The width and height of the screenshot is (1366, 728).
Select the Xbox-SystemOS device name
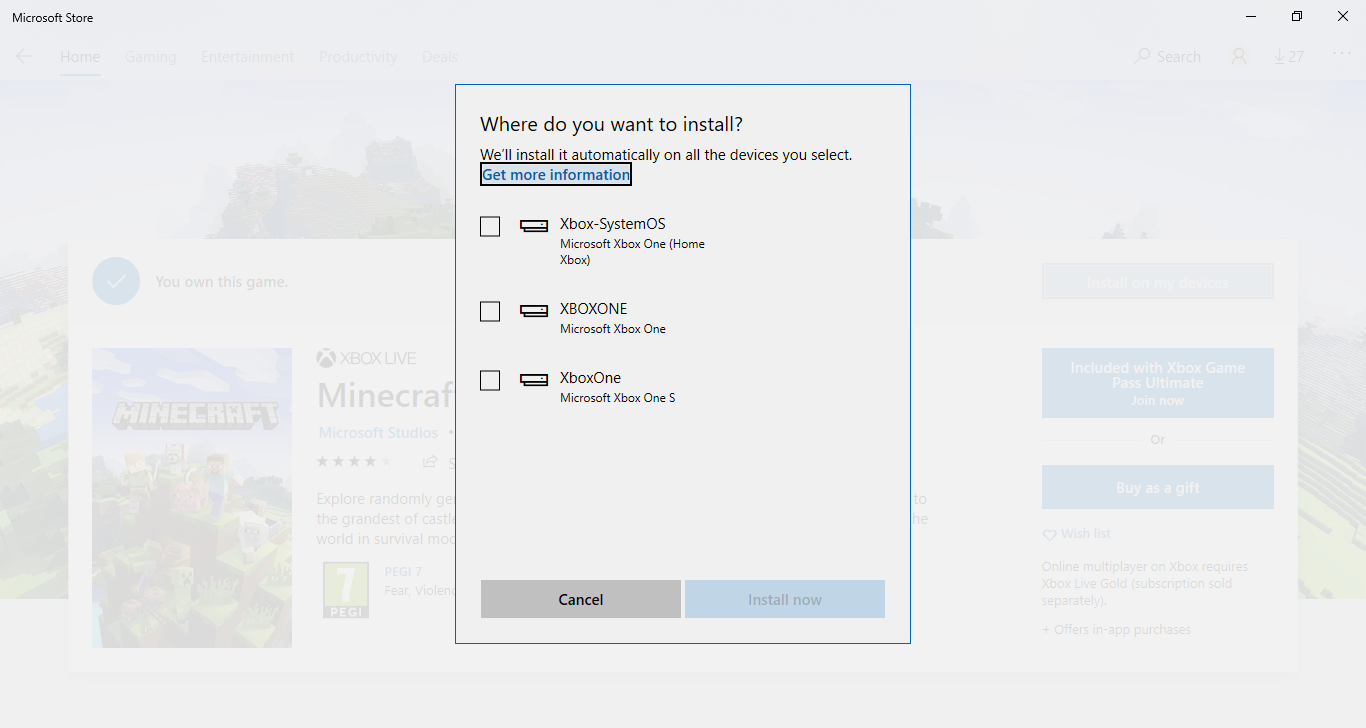[x=612, y=224]
